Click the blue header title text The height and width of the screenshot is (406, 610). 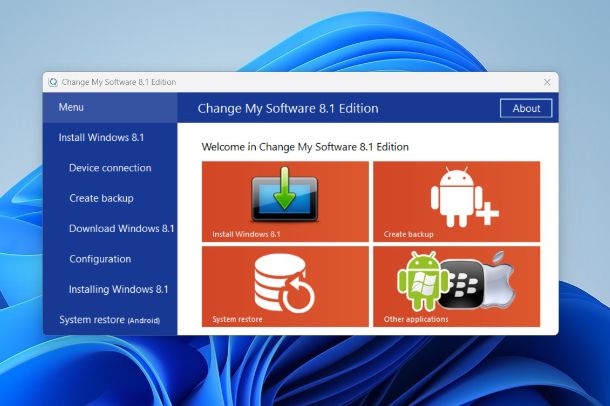288,108
